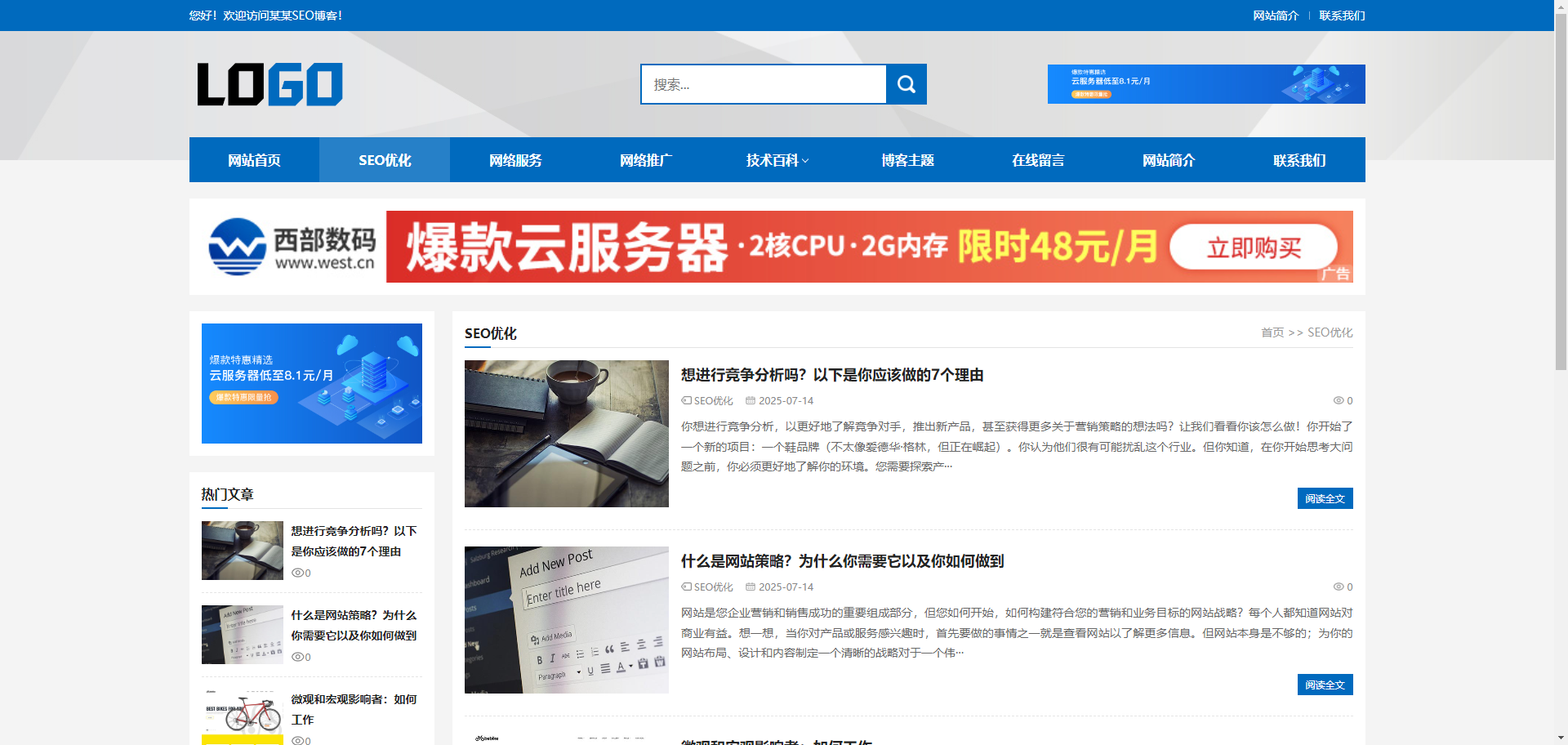The width and height of the screenshot is (1568, 745).
Task: Click 立即购买 button in banner ad
Action: tap(1254, 248)
